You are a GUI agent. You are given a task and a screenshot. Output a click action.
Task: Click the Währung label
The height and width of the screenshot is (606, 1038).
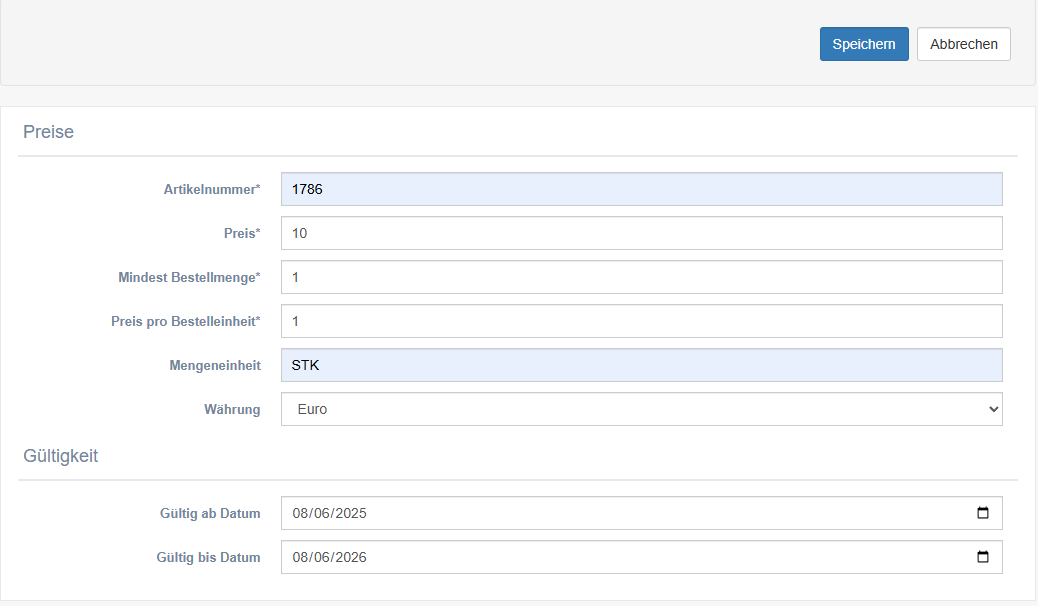(x=232, y=409)
